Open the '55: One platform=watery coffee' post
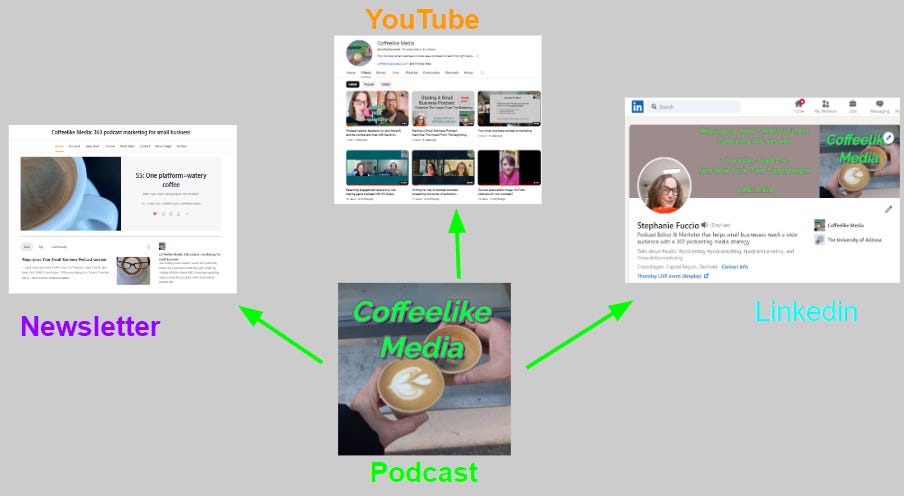 point(171,180)
